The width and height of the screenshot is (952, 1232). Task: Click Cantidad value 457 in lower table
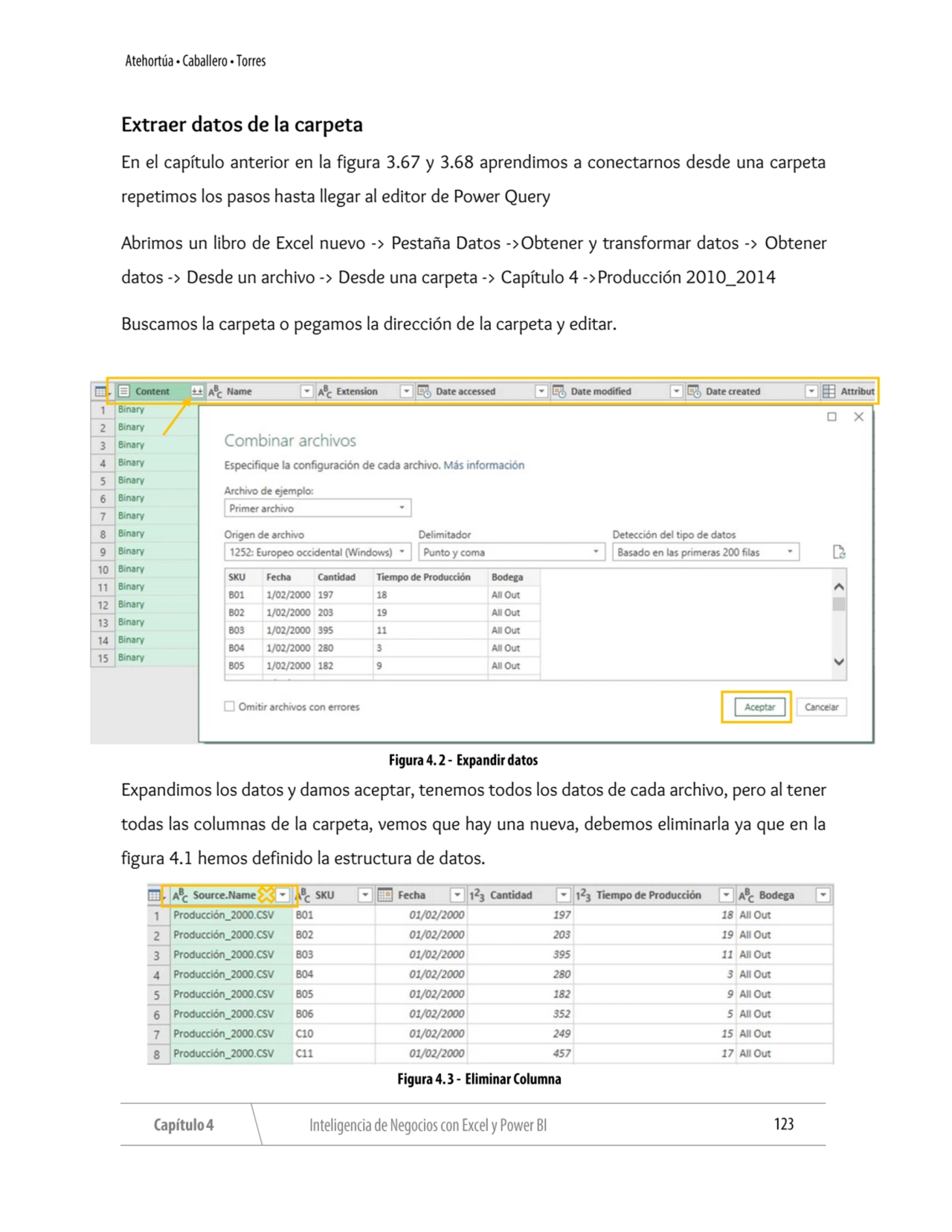click(562, 1053)
